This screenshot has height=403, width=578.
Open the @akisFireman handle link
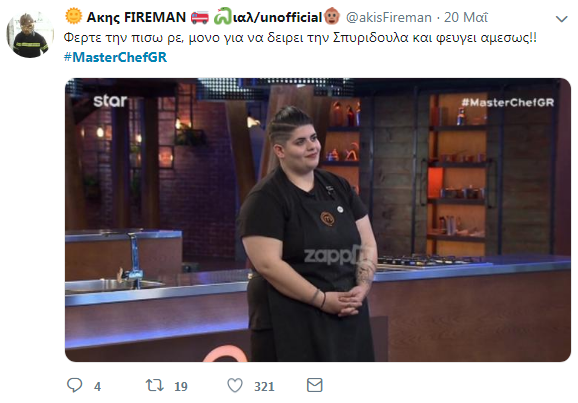[x=389, y=17]
